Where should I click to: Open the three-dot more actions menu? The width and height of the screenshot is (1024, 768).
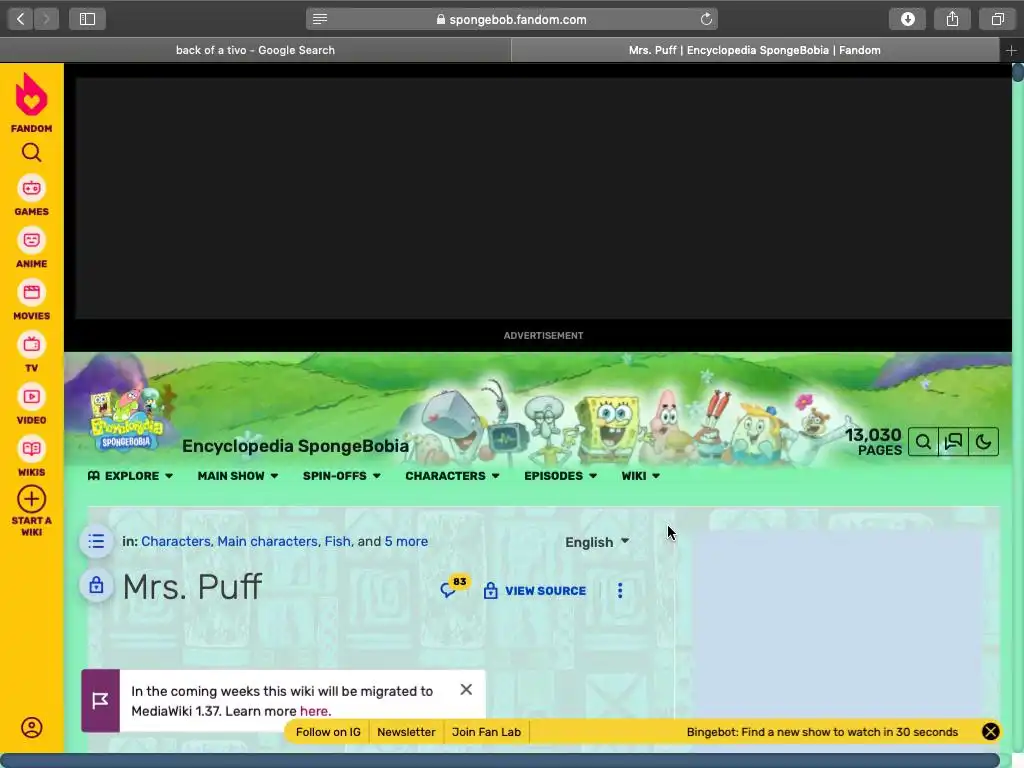[620, 590]
